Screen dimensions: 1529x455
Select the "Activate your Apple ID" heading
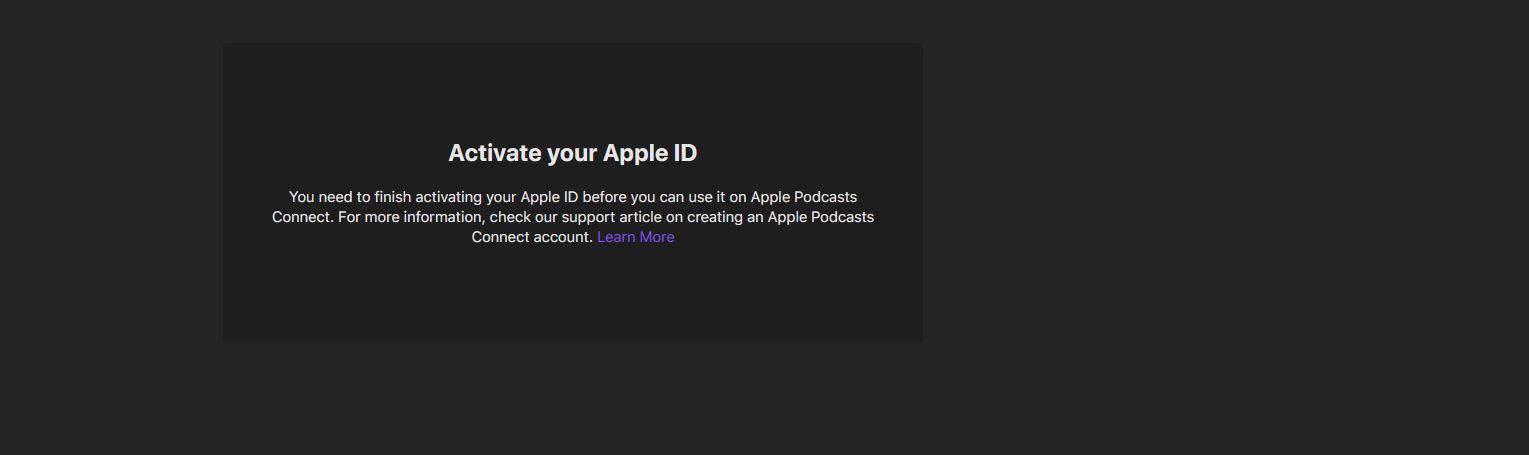point(573,153)
